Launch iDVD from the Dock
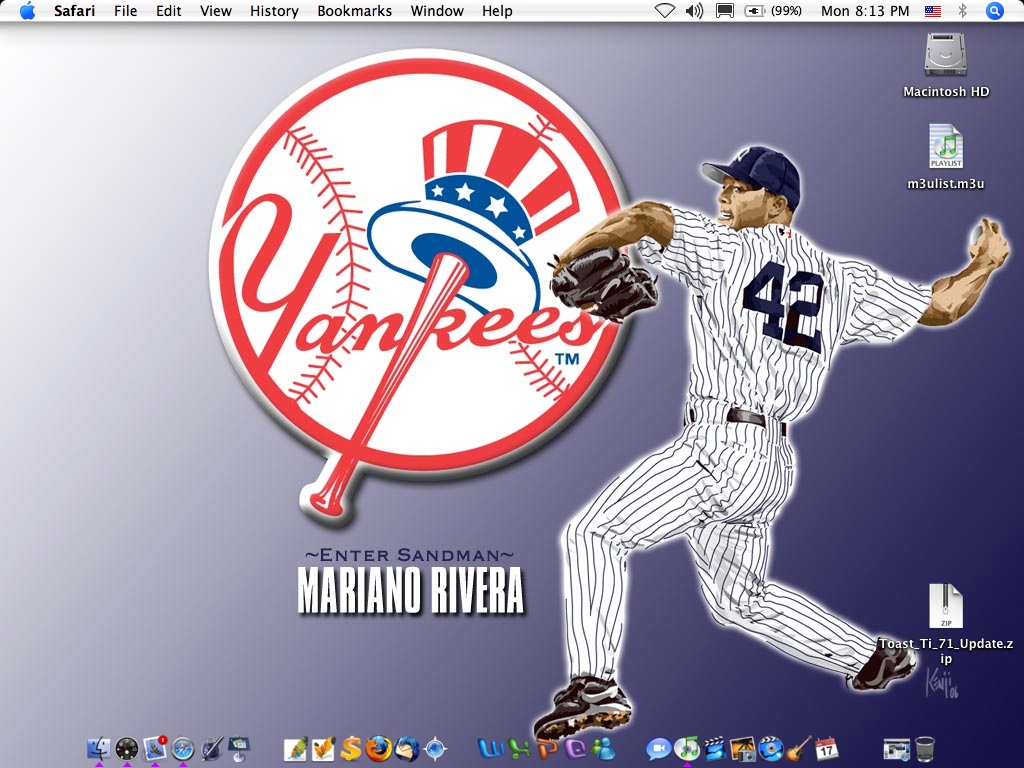 pyautogui.click(x=771, y=748)
